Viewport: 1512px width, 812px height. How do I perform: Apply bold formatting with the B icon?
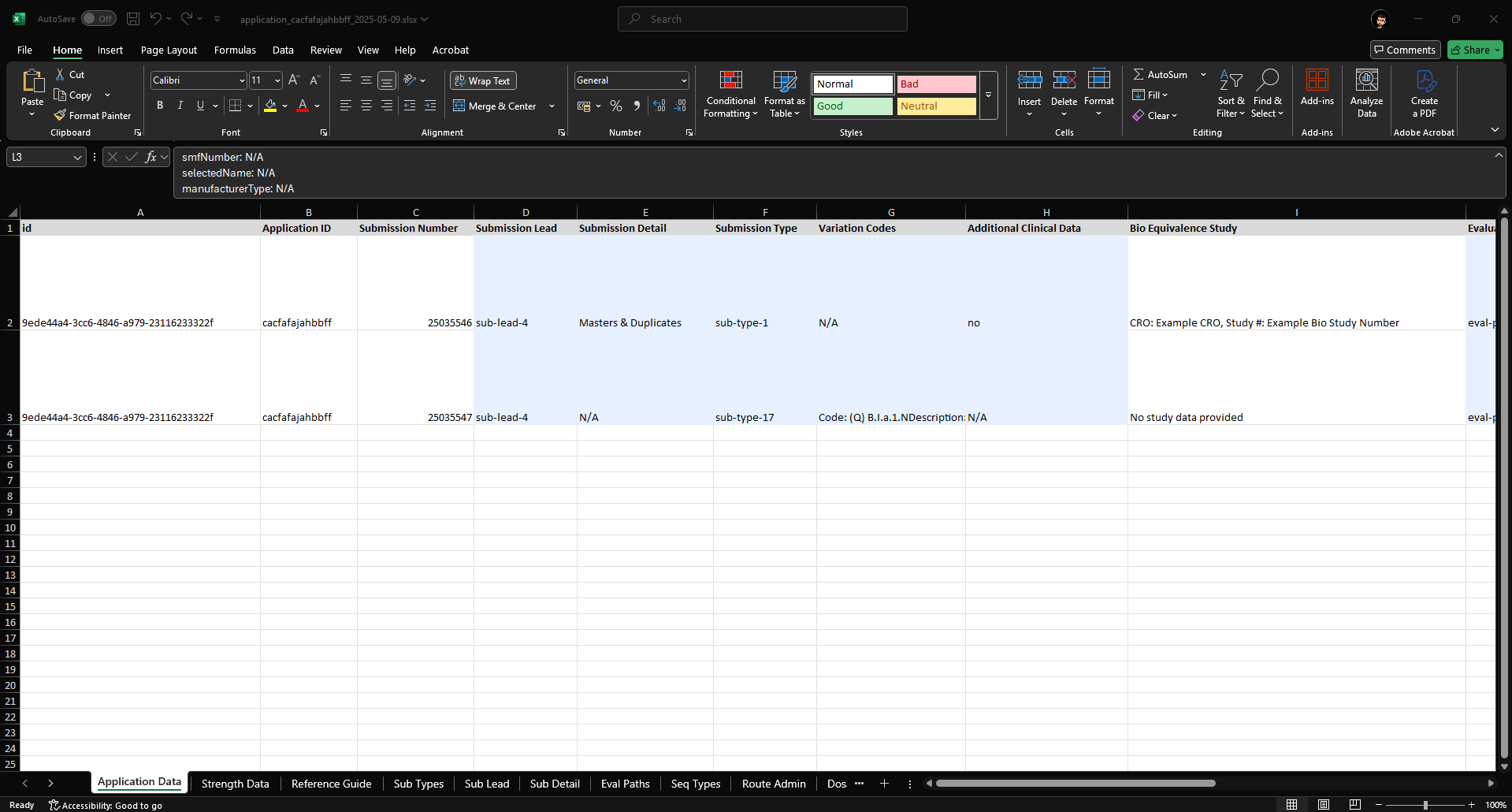tap(160, 106)
